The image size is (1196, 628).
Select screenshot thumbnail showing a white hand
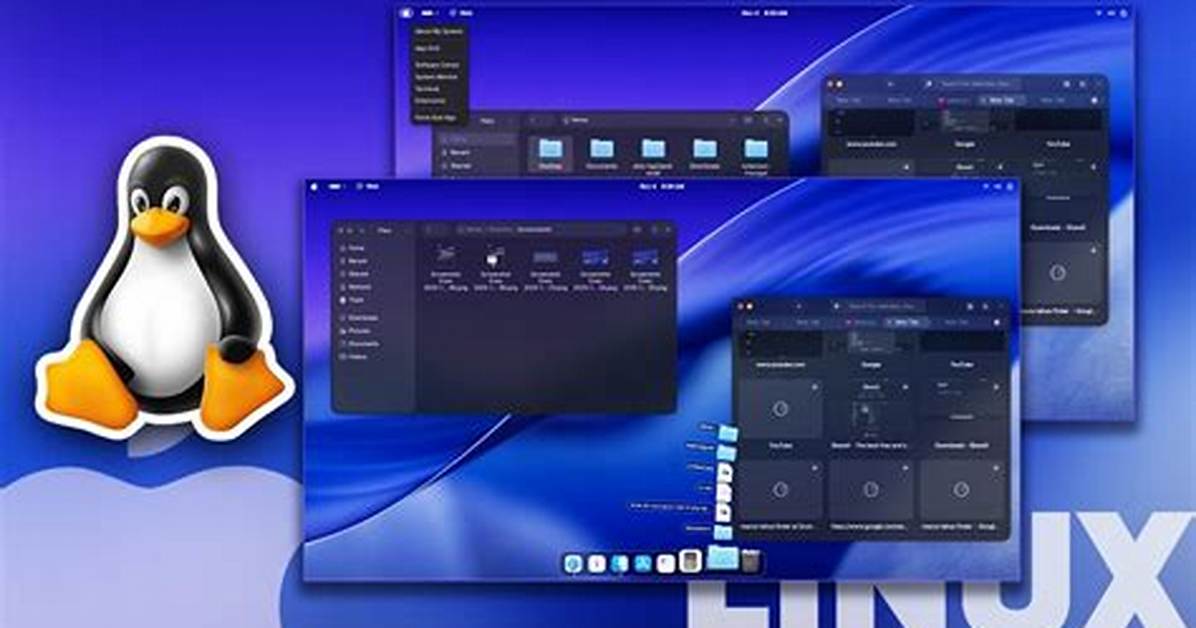click(x=496, y=257)
